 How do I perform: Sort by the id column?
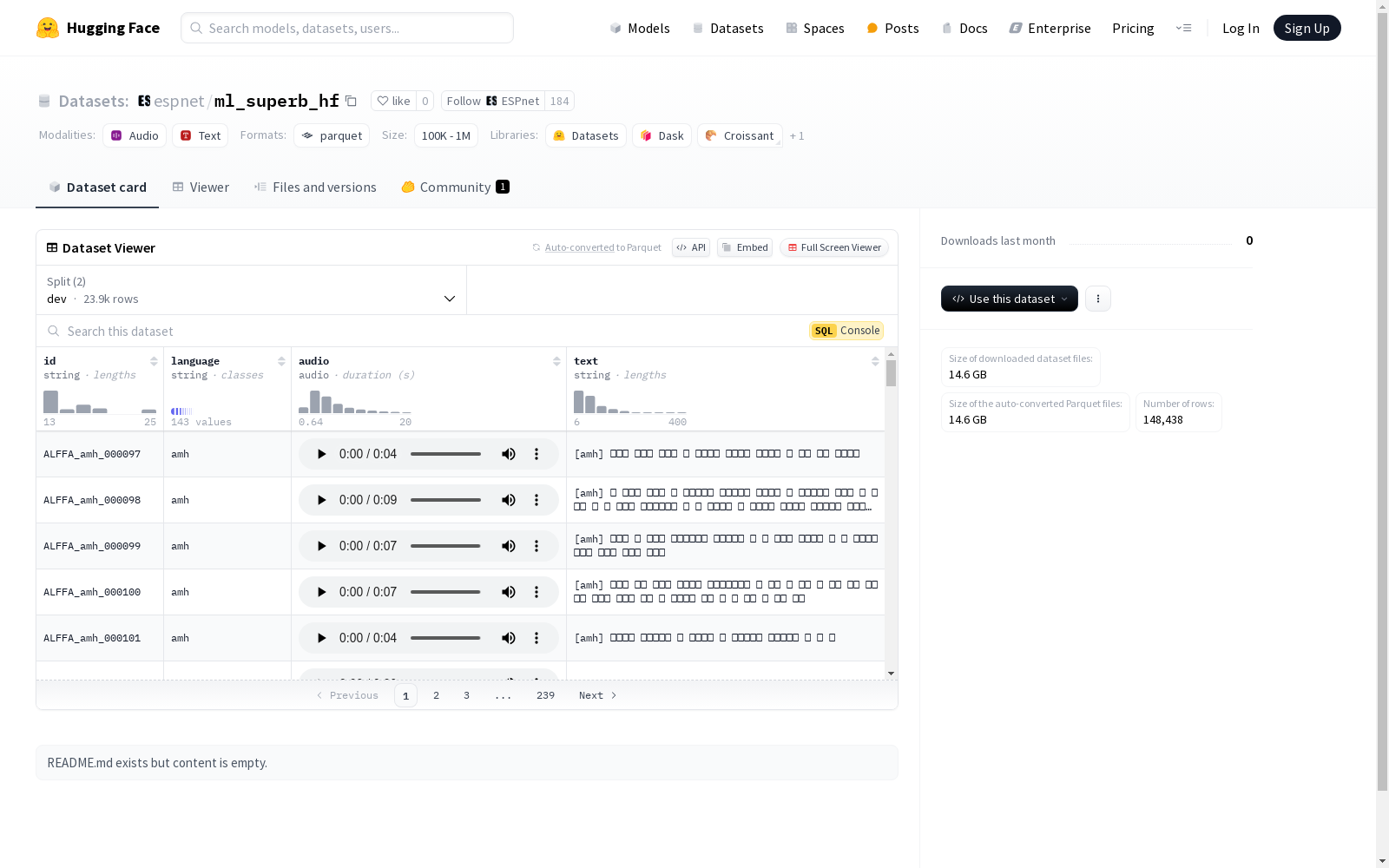(x=154, y=361)
